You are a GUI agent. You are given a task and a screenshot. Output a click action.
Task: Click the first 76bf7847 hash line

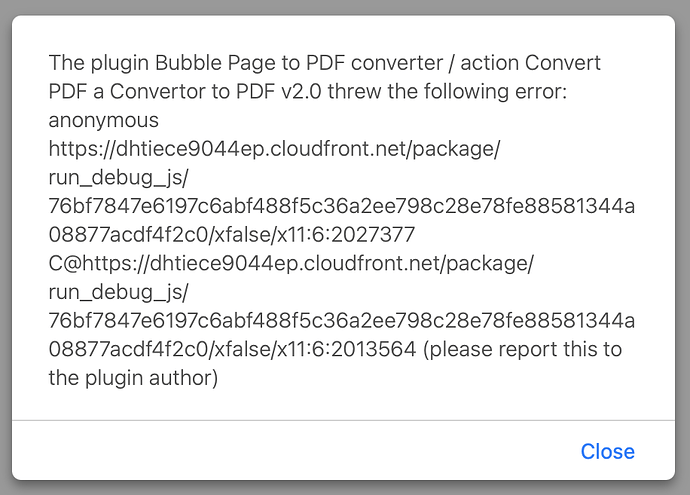pos(341,207)
